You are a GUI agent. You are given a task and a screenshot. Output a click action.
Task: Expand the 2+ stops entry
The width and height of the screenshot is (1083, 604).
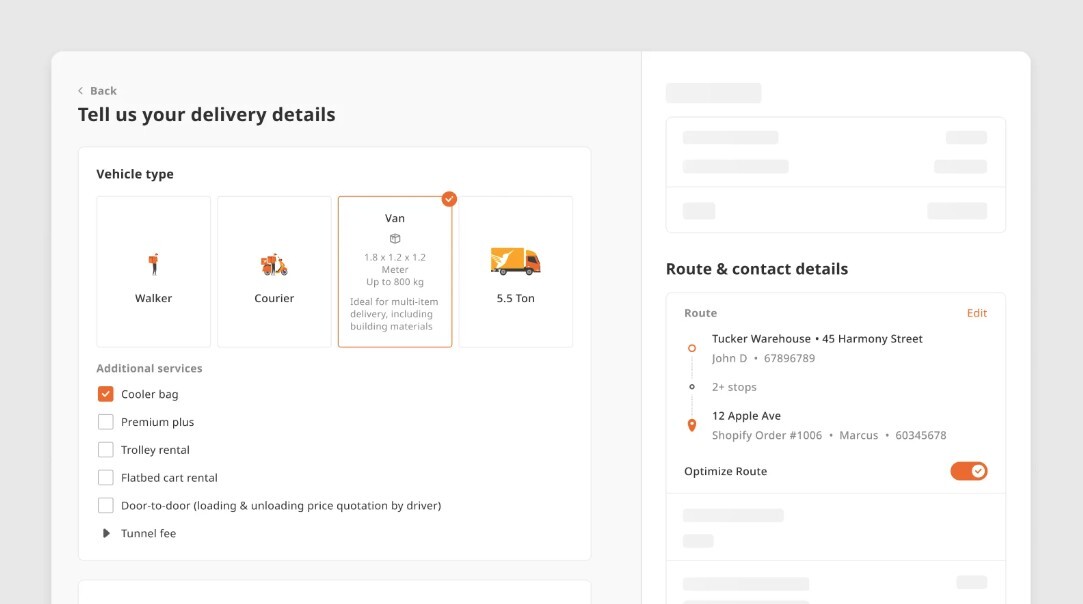pos(734,387)
